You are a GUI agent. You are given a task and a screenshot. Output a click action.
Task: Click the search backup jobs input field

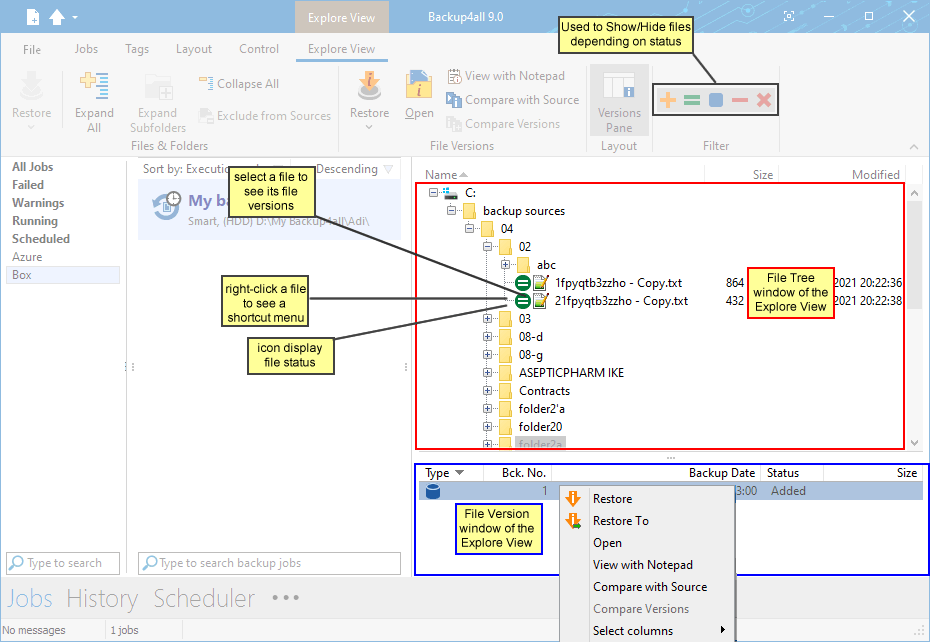270,563
